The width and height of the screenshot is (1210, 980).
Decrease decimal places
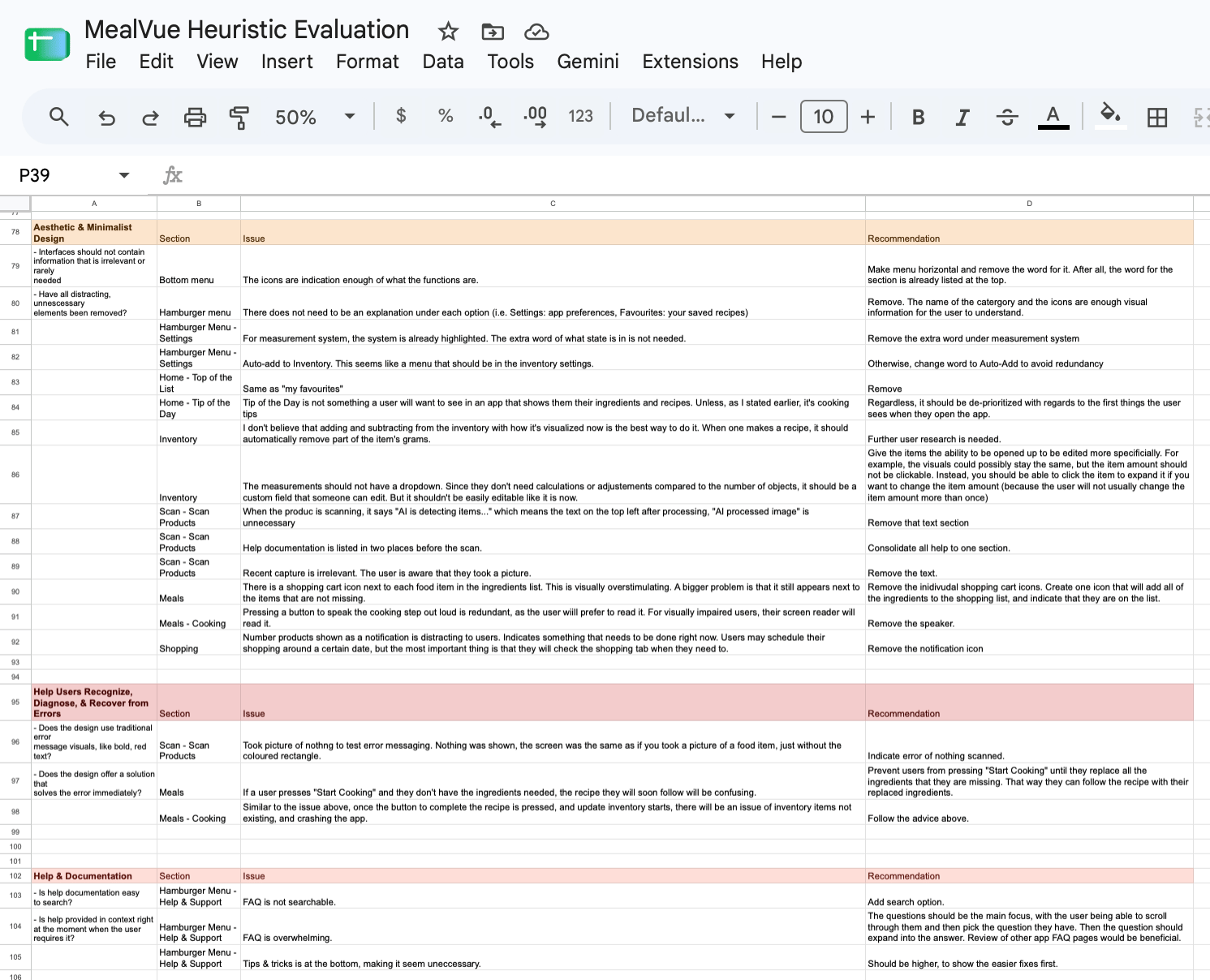coord(489,117)
